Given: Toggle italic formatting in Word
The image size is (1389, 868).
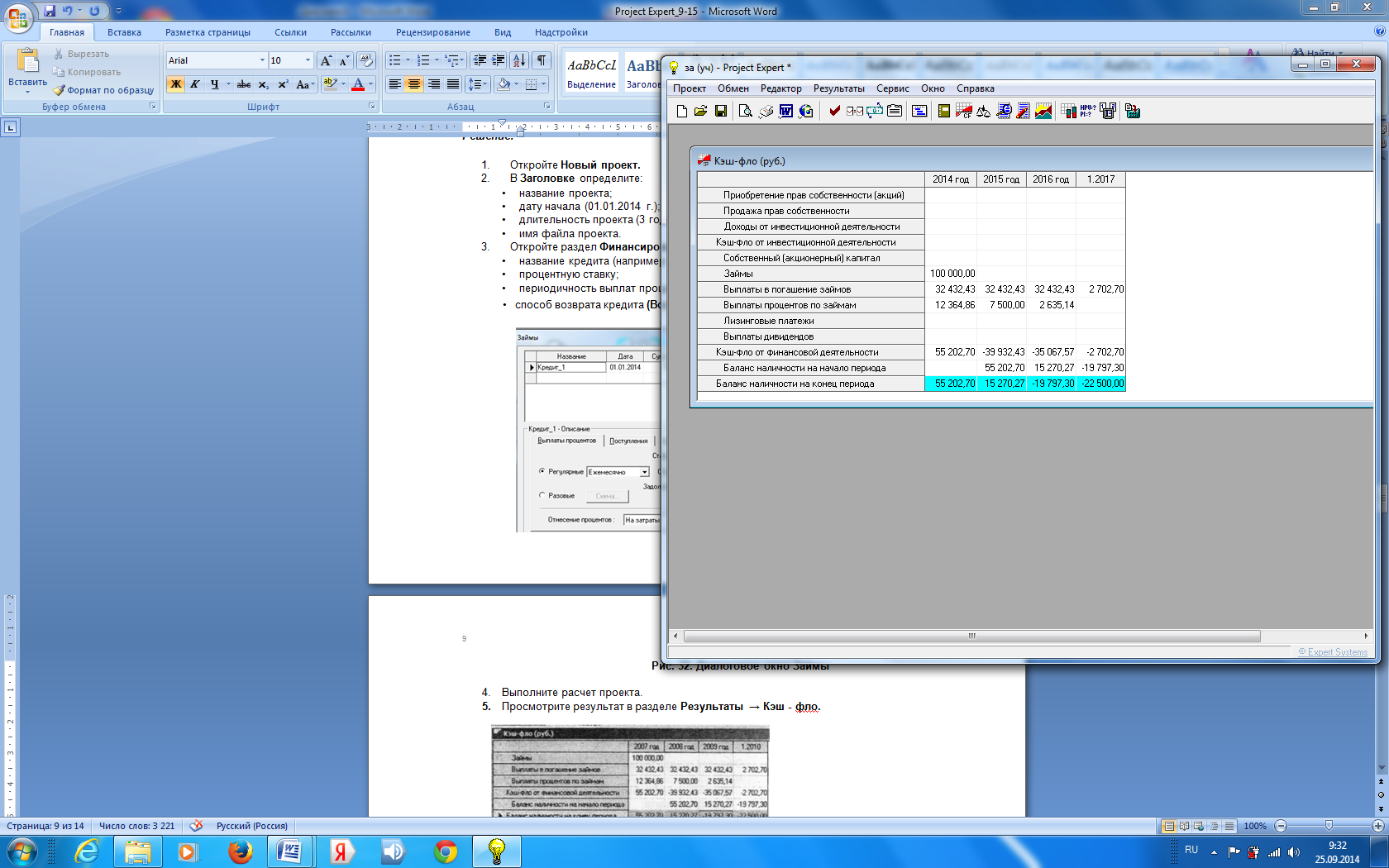Looking at the screenshot, I should pos(195,84).
